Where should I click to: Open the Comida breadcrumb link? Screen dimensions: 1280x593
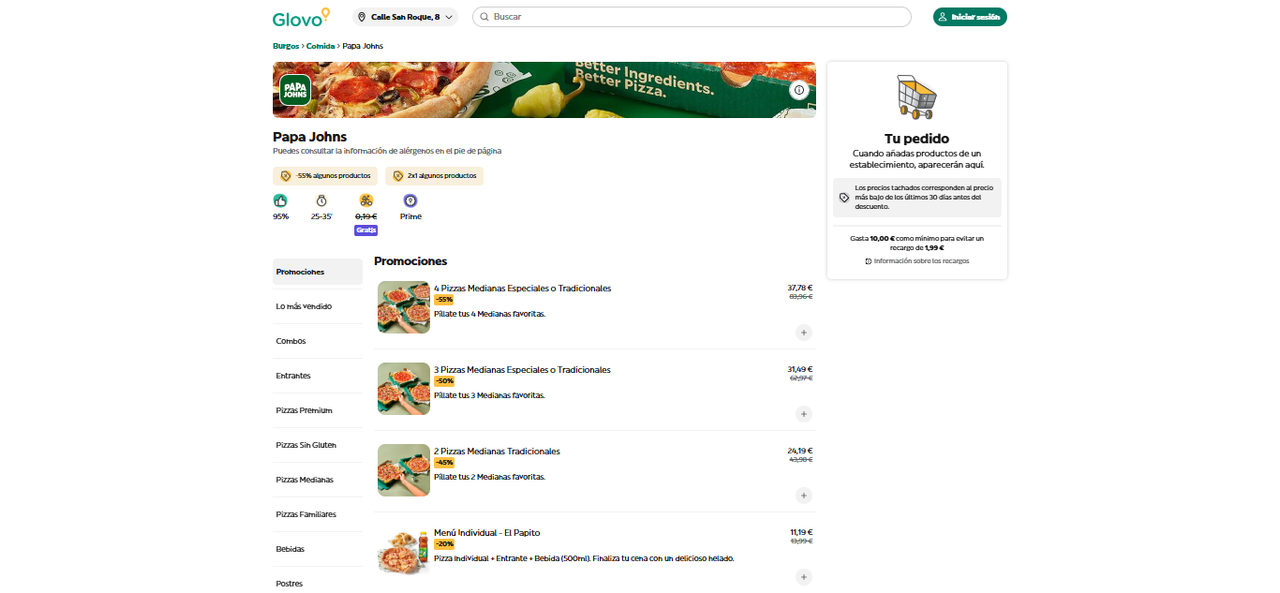point(320,46)
